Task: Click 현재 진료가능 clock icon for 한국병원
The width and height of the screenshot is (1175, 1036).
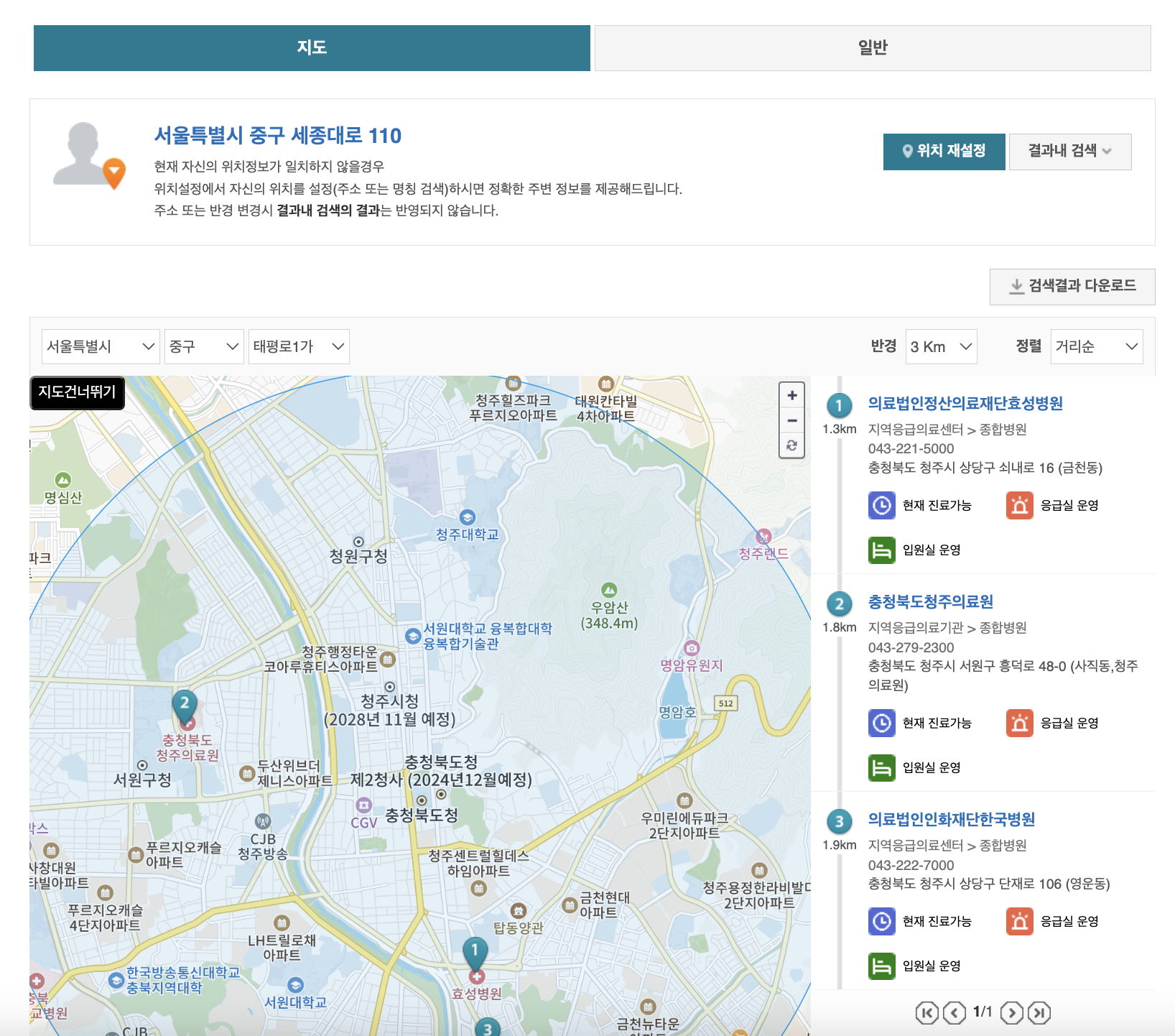Action: [881, 922]
